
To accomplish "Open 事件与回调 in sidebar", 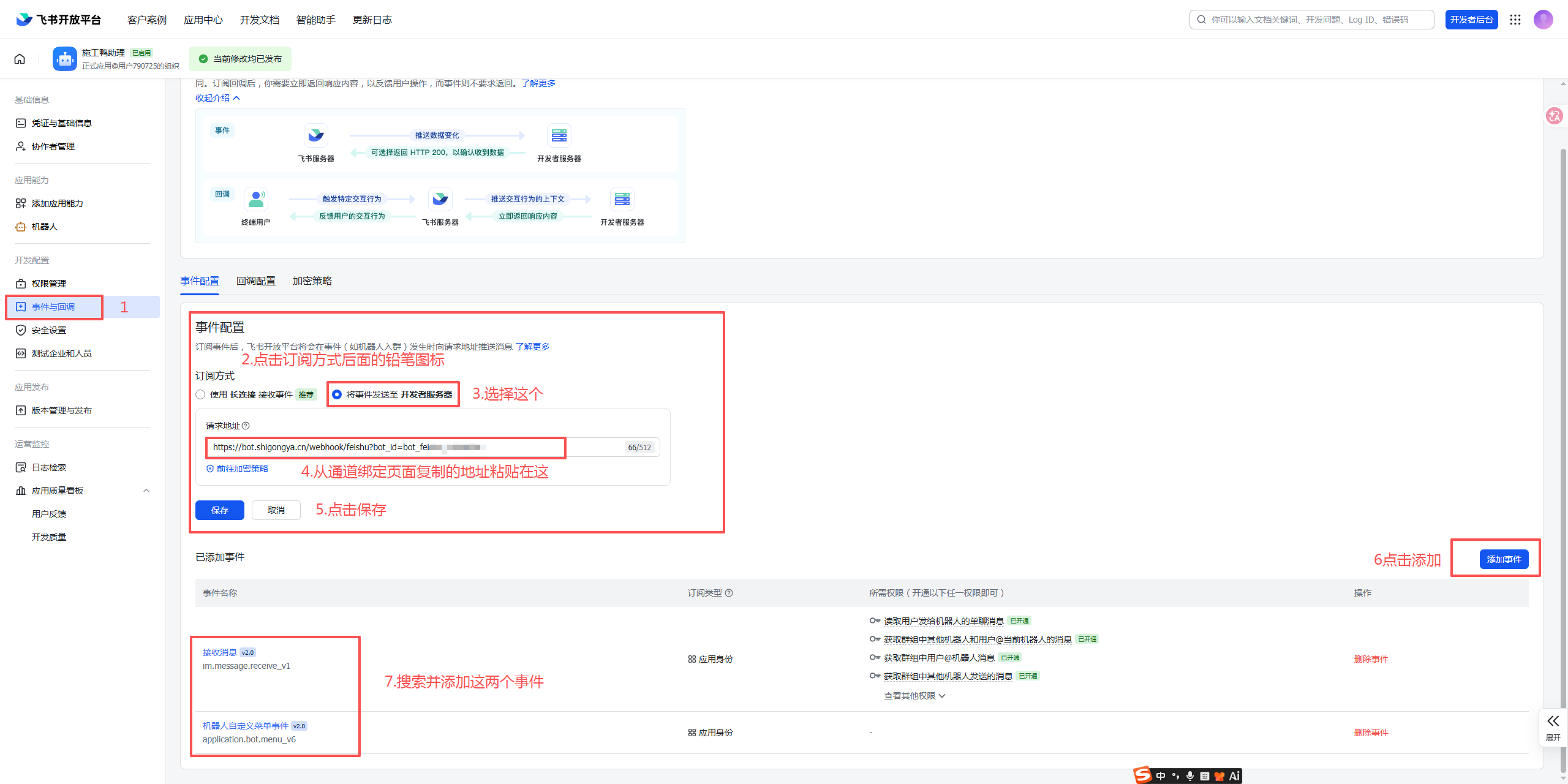I will click(x=53, y=307).
